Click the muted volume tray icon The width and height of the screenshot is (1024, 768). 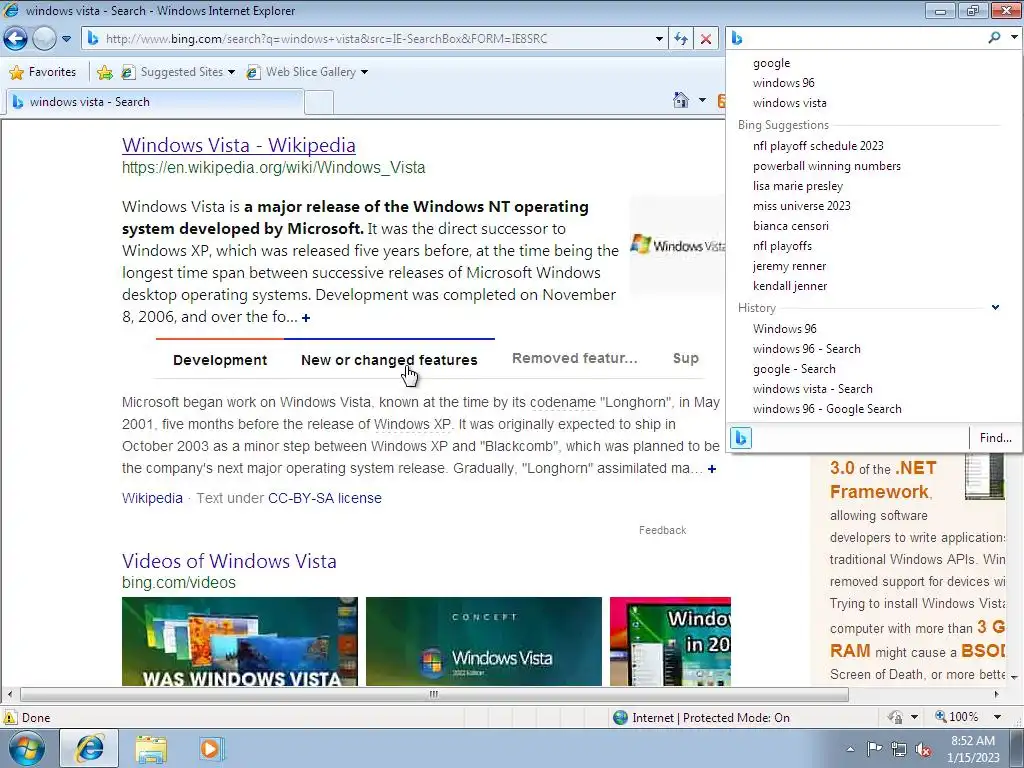923,749
